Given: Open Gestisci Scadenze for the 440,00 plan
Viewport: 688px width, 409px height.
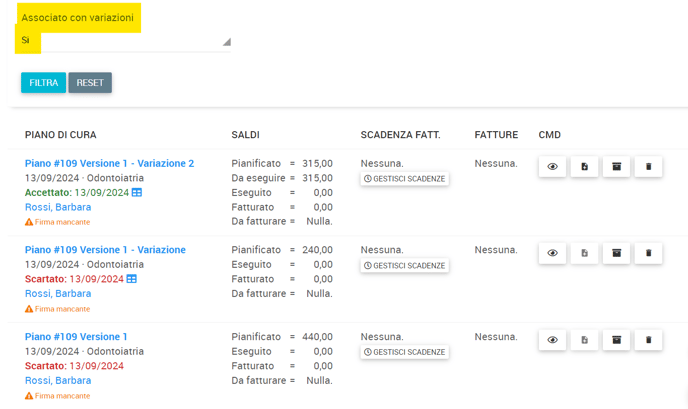Looking at the screenshot, I should coord(405,352).
